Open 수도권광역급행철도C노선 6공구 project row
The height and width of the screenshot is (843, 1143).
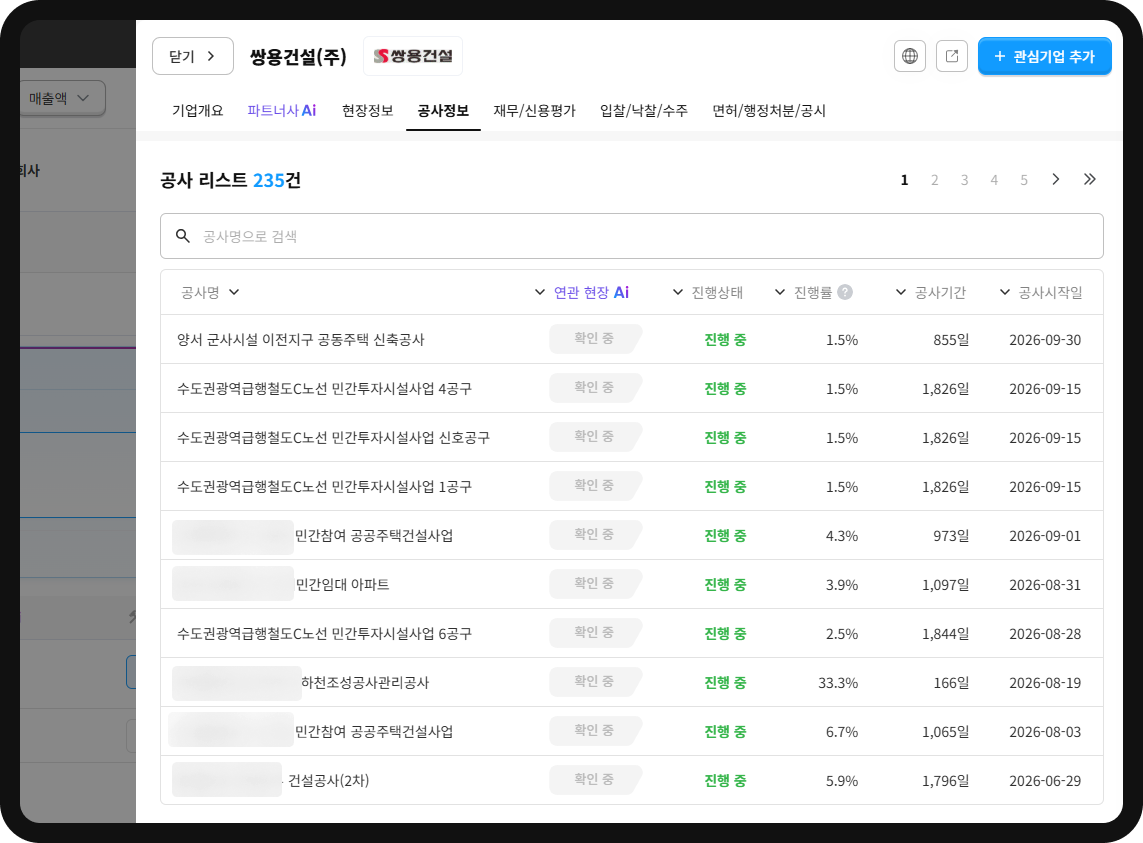click(x=631, y=633)
